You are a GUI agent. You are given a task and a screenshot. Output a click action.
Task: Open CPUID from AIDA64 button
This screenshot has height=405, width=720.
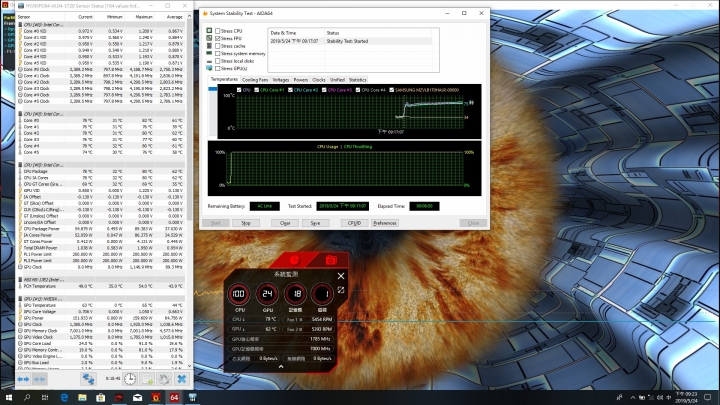click(354, 223)
